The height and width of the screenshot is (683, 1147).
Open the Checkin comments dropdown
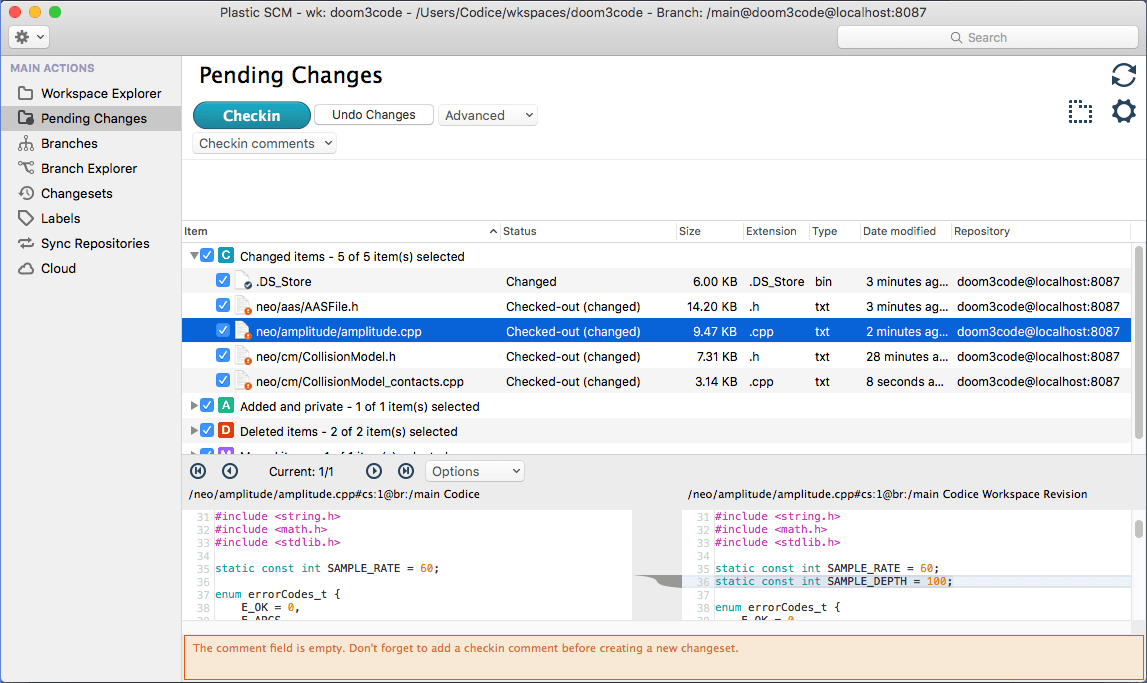[x=265, y=143]
